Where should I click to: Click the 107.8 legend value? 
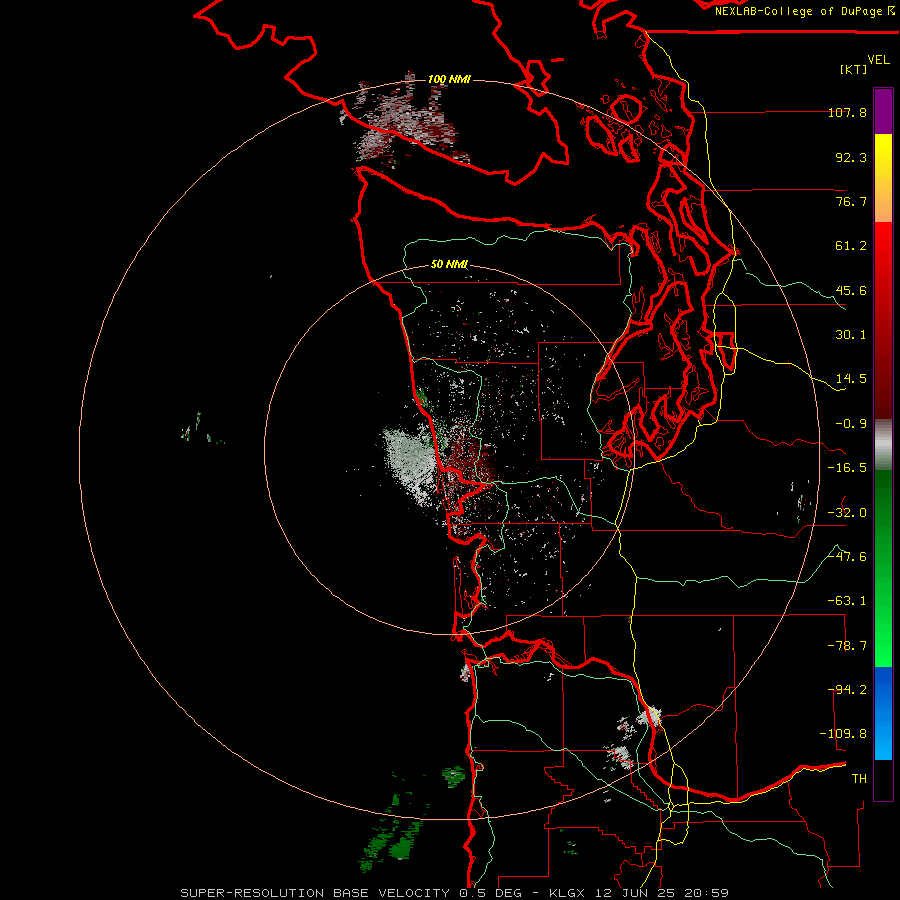[x=847, y=112]
